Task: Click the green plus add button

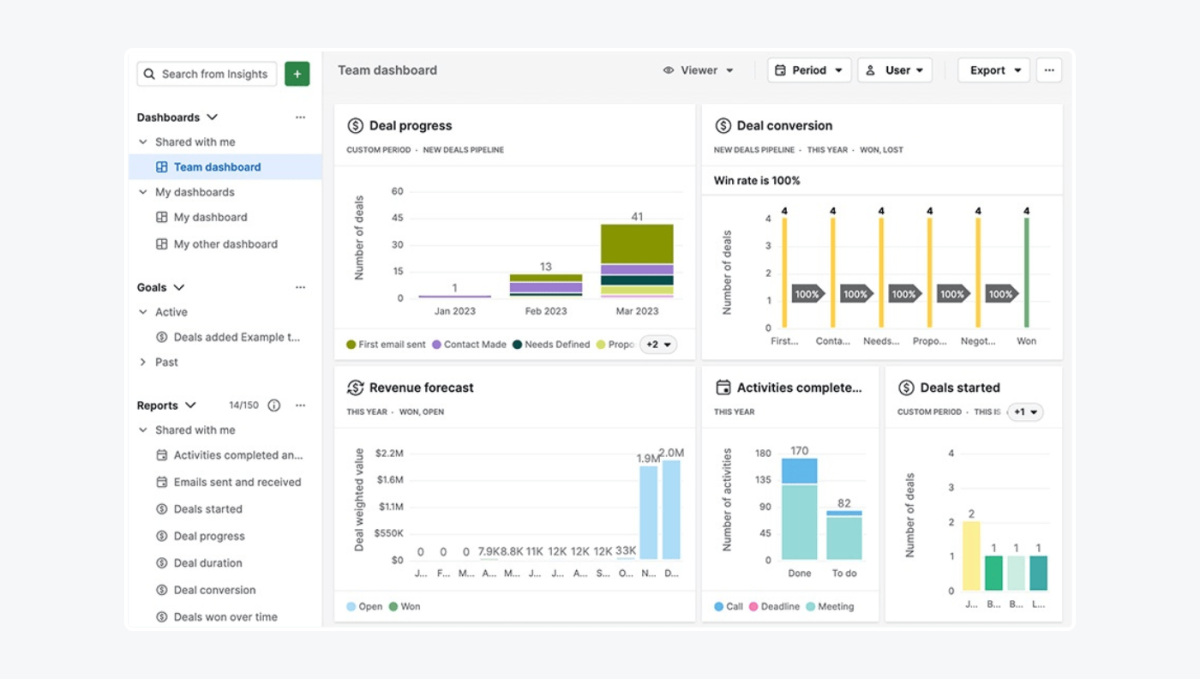Action: pyautogui.click(x=297, y=74)
